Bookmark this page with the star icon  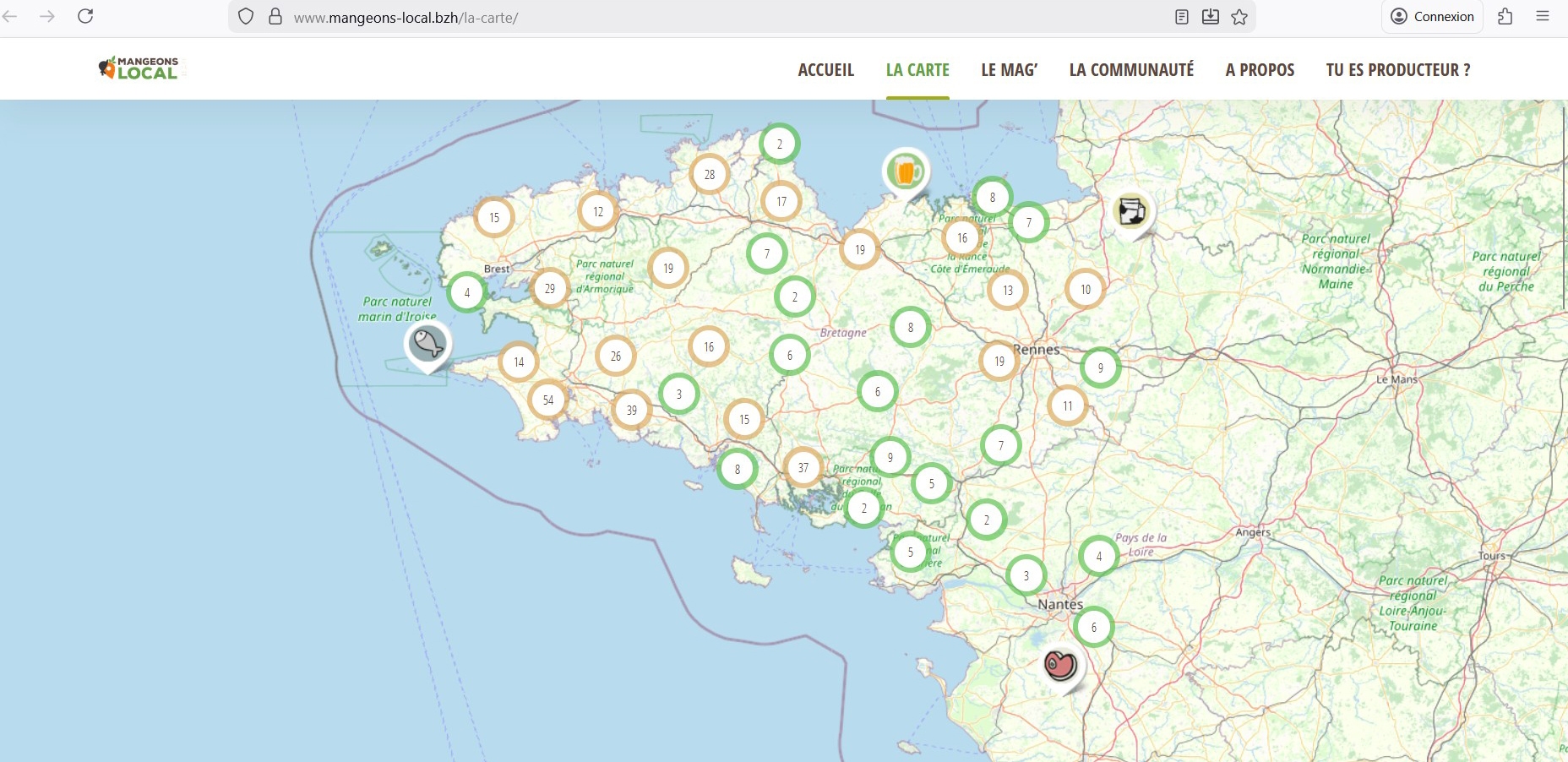tap(1239, 17)
